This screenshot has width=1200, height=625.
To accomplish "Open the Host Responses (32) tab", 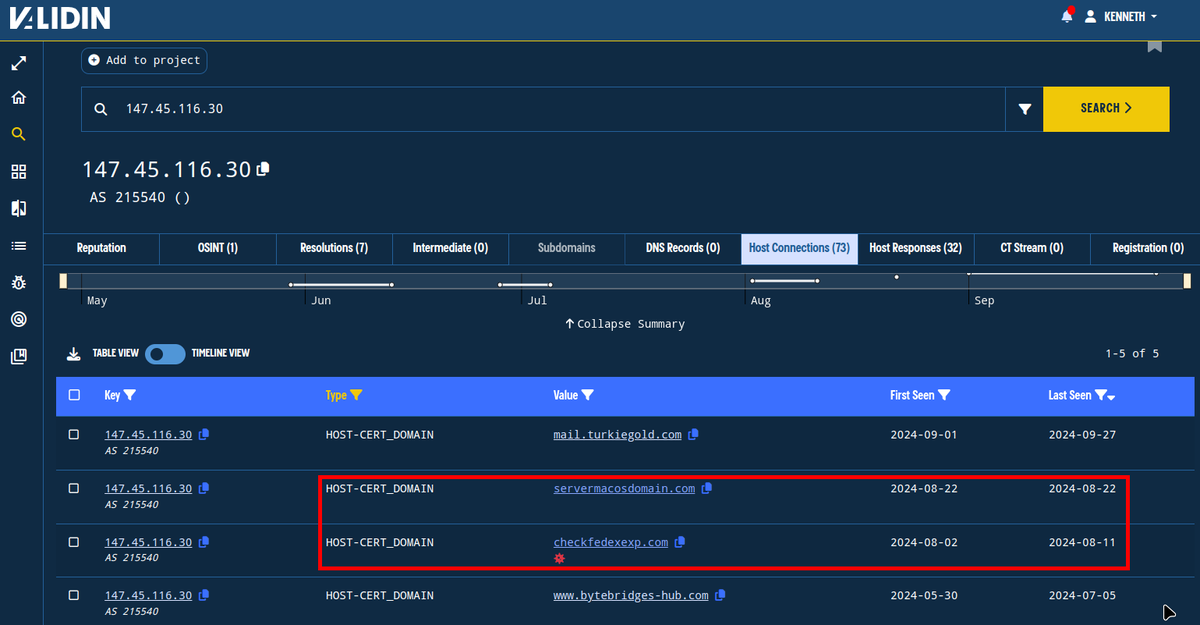I will click(x=915, y=248).
